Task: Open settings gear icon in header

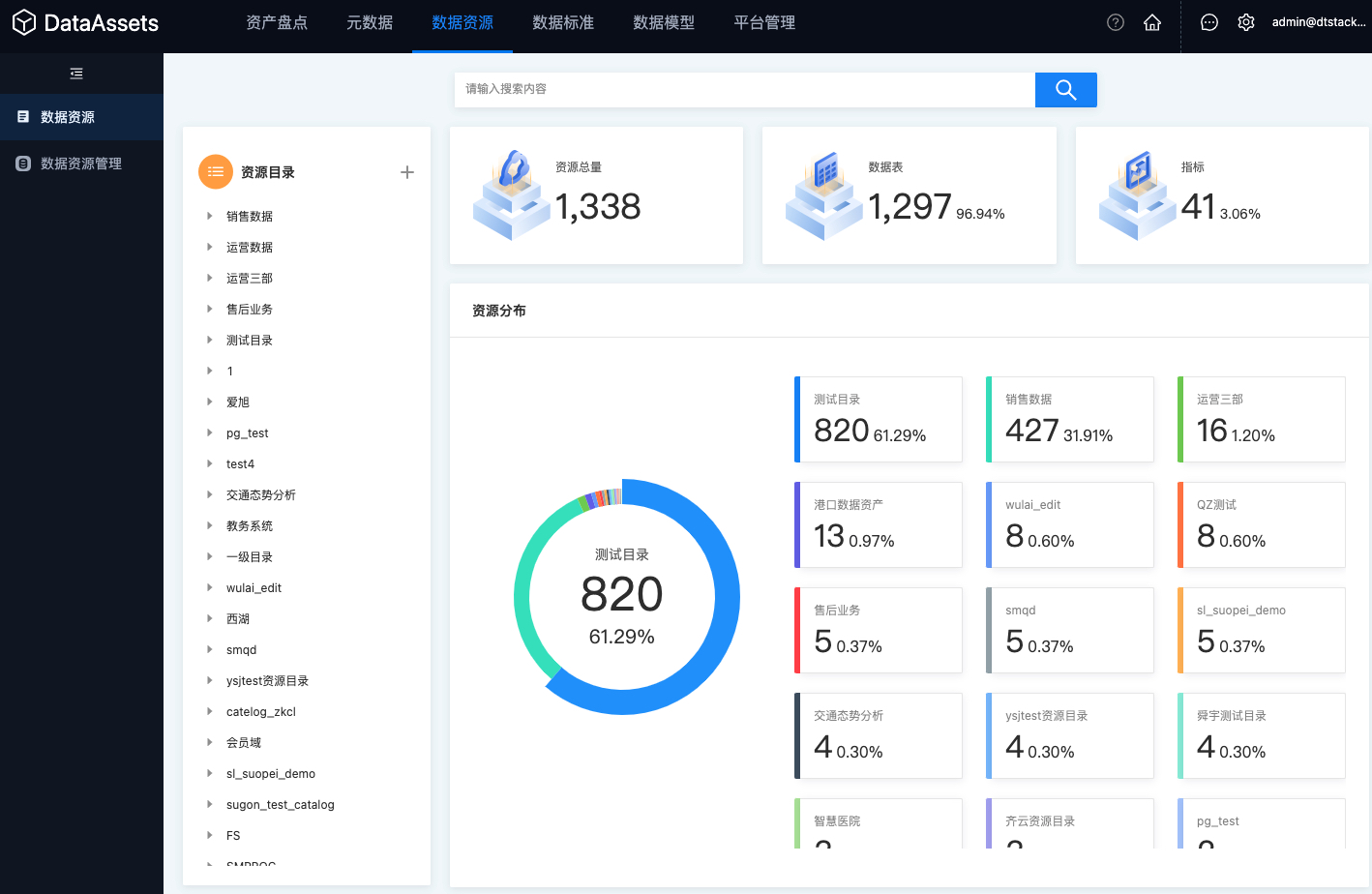Action: [x=1246, y=22]
